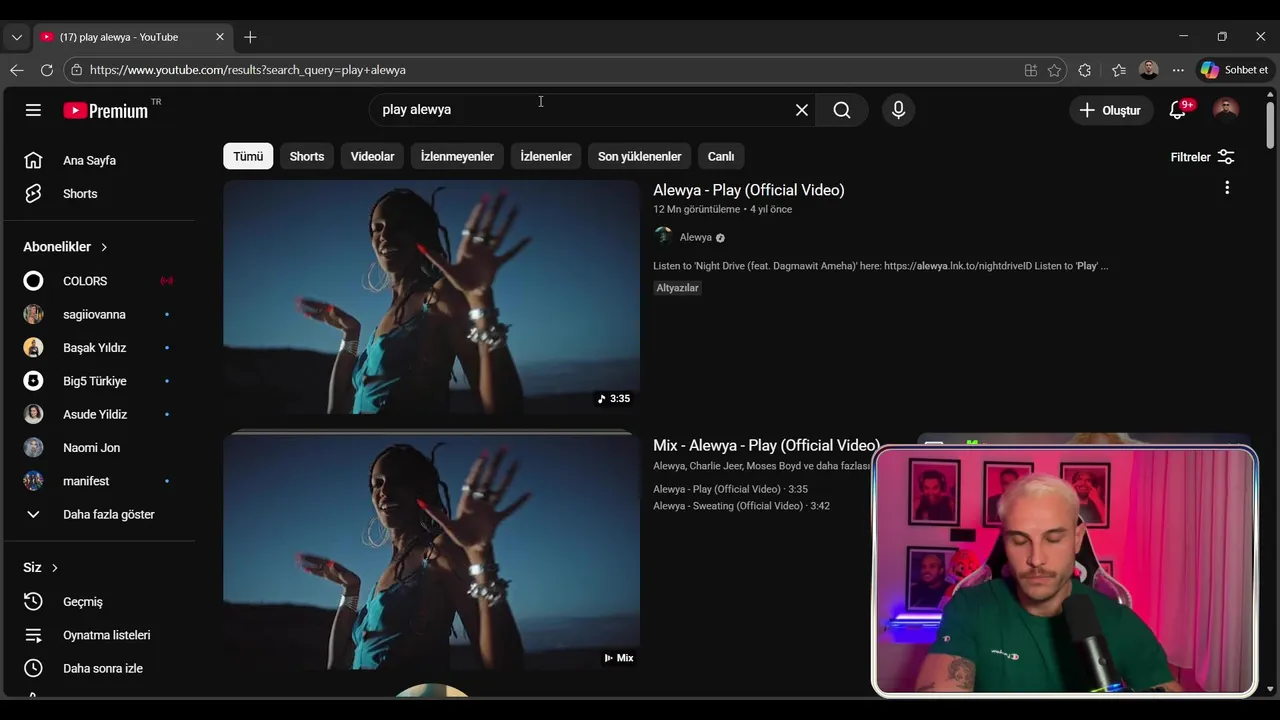Open Daha sonra izle list
Image resolution: width=1280 pixels, height=720 pixels.
click(x=98, y=668)
